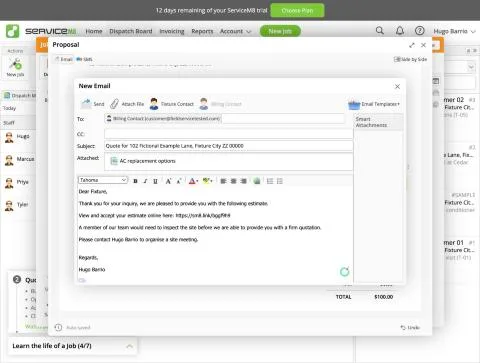
Task: Click the CC input field
Action: pyautogui.click(x=229, y=134)
